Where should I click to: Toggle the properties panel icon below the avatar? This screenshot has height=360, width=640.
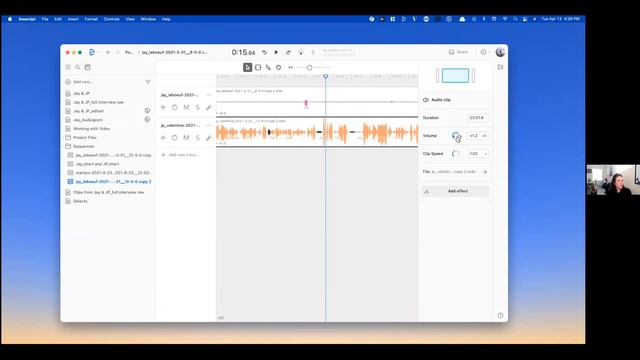(x=500, y=67)
